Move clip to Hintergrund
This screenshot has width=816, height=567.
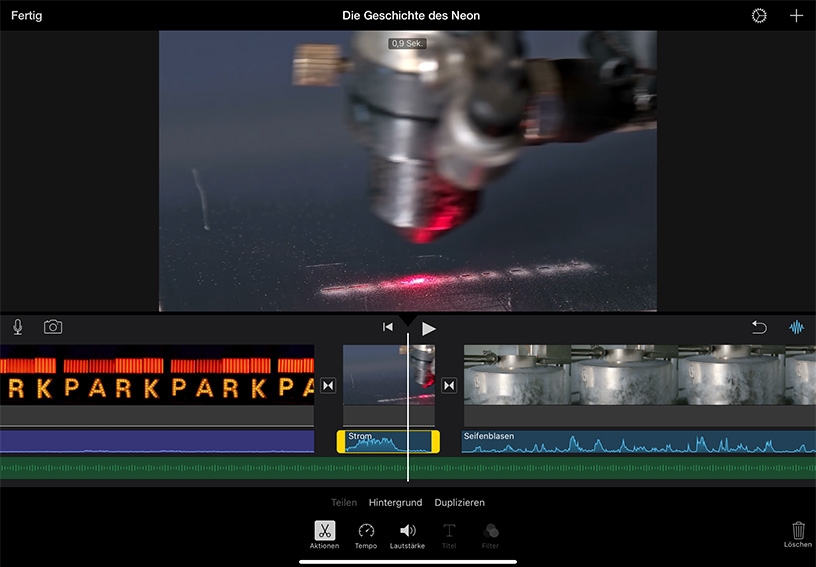396,502
